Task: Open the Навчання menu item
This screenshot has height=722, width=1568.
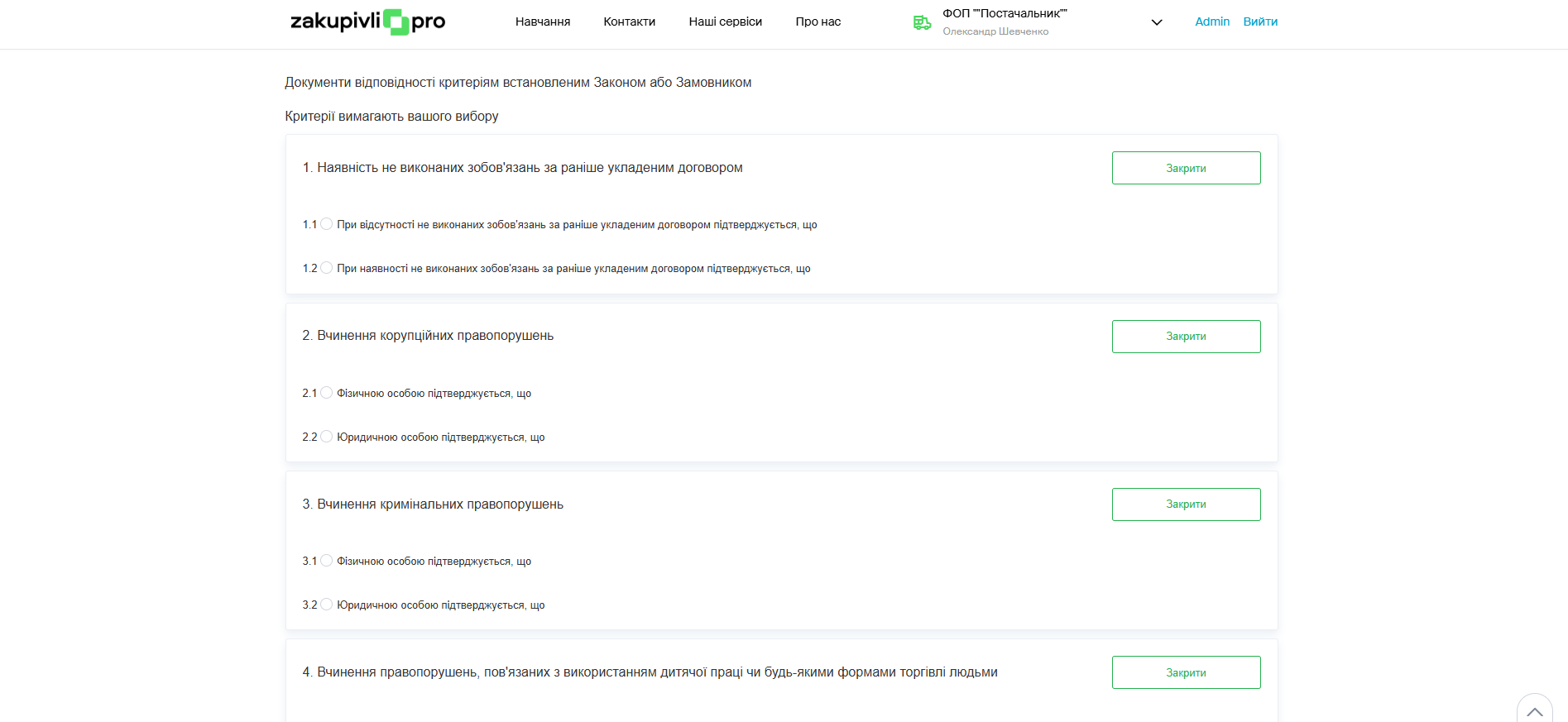Action: point(543,22)
